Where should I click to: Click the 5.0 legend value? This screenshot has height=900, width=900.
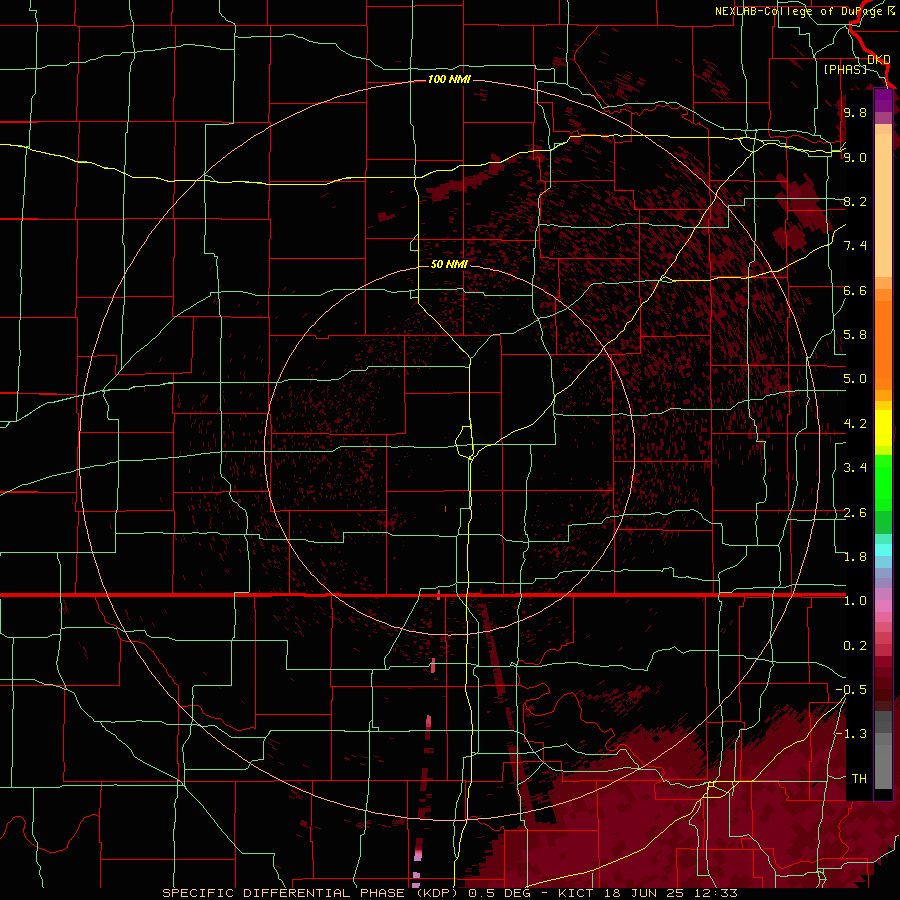[x=855, y=379]
